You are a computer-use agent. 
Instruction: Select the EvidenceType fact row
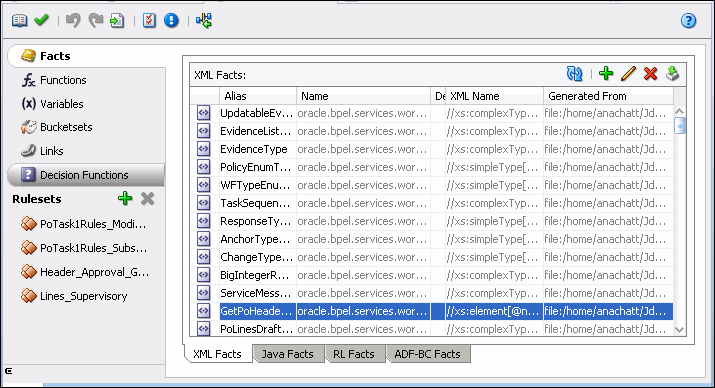[x=432, y=149]
